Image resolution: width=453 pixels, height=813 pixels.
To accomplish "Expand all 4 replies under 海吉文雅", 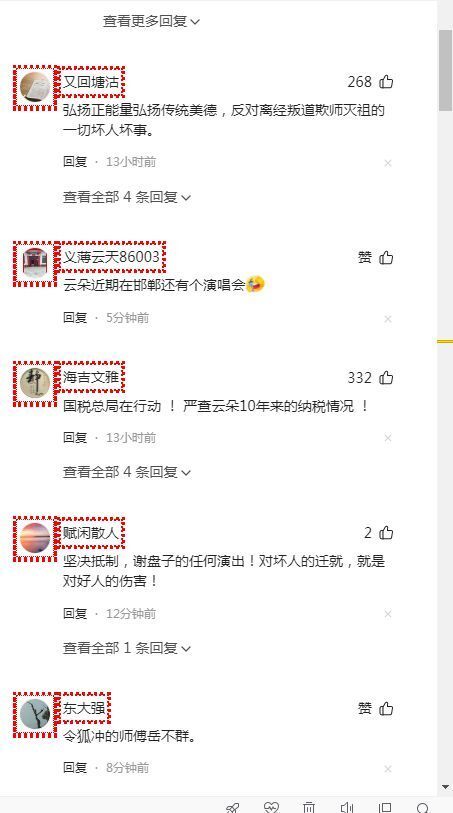I will pos(127,472).
